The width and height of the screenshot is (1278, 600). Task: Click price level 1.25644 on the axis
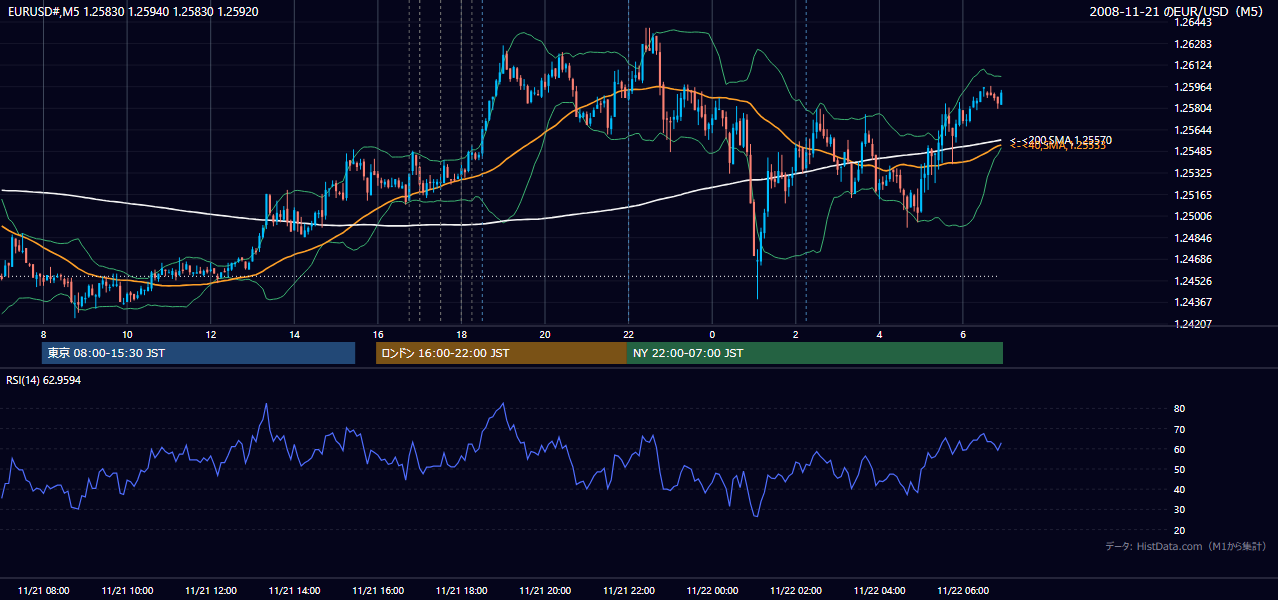click(x=1192, y=130)
